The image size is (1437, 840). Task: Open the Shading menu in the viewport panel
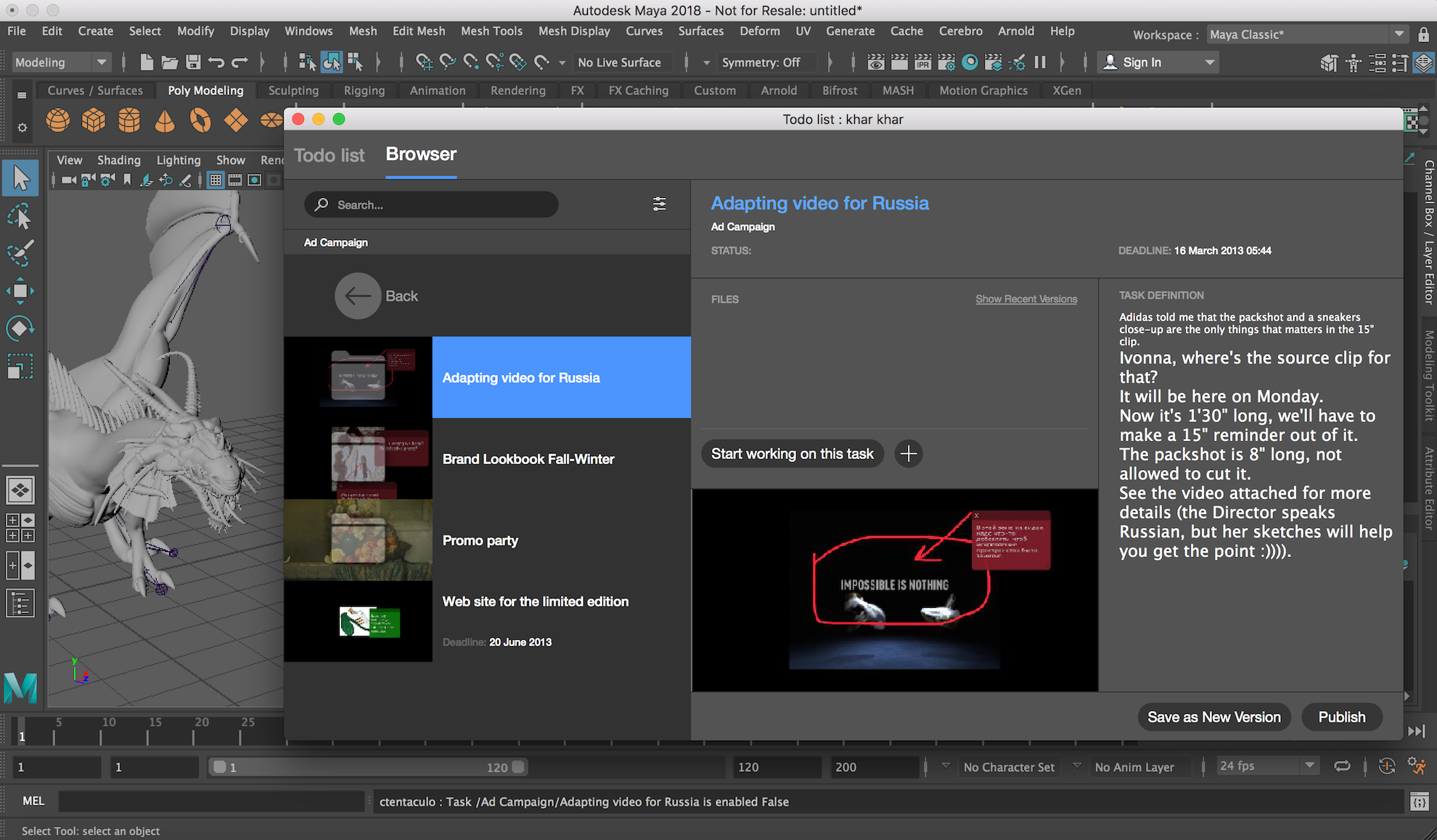[119, 160]
